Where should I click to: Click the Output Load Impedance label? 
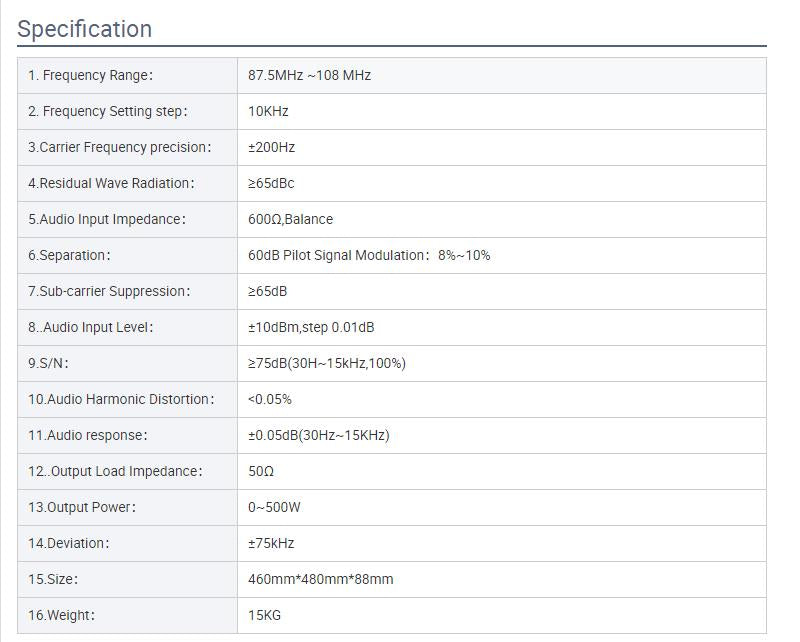pos(115,471)
